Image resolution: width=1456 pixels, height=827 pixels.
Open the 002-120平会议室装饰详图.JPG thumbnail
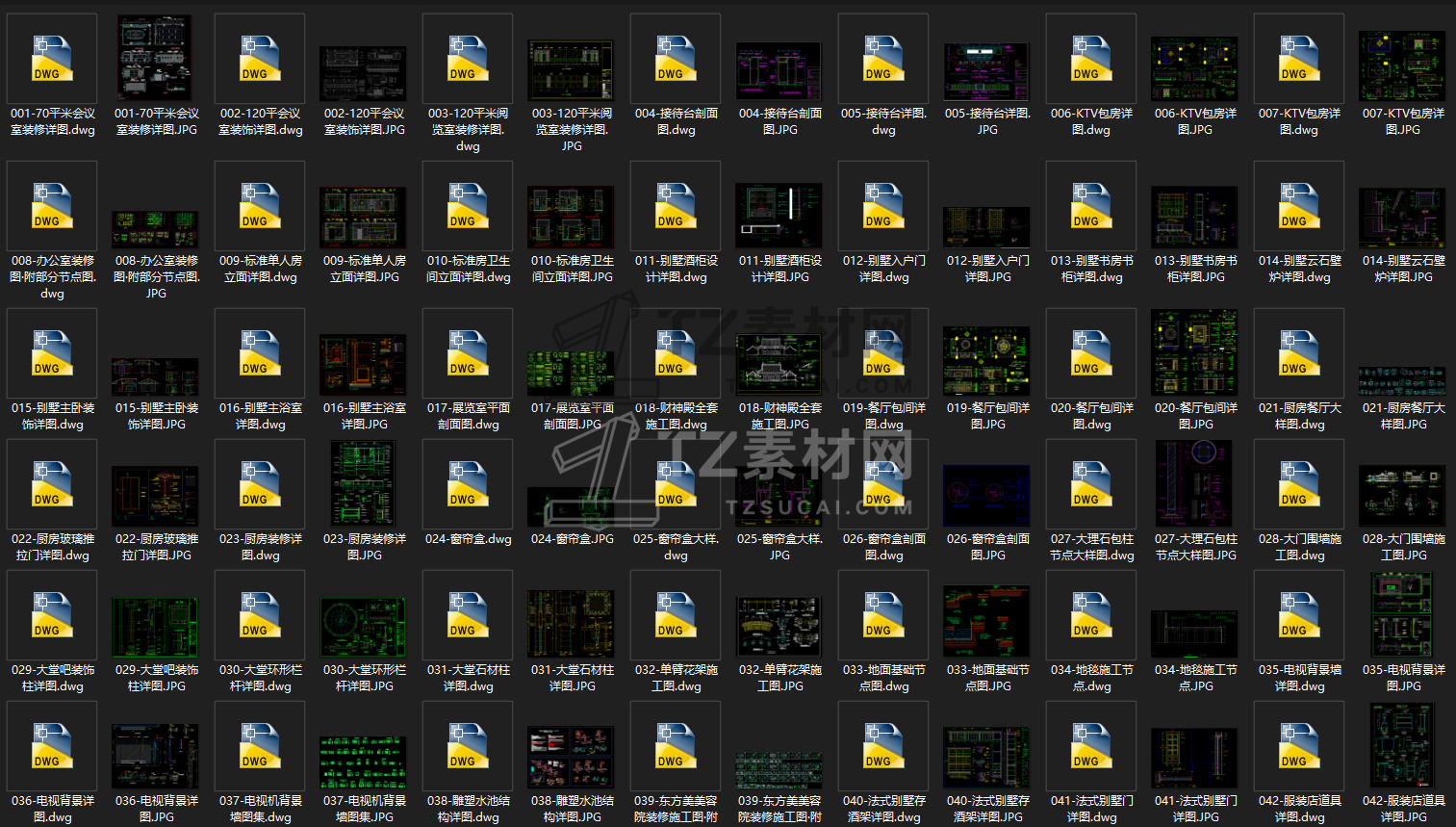point(364,74)
